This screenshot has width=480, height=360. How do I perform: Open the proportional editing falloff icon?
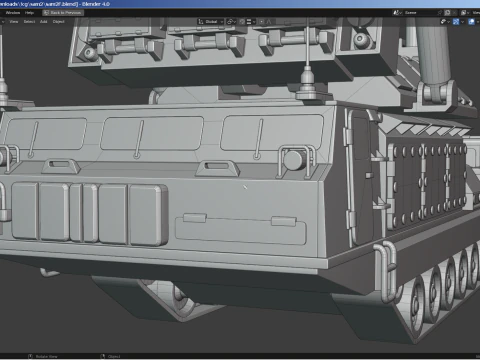(x=269, y=22)
